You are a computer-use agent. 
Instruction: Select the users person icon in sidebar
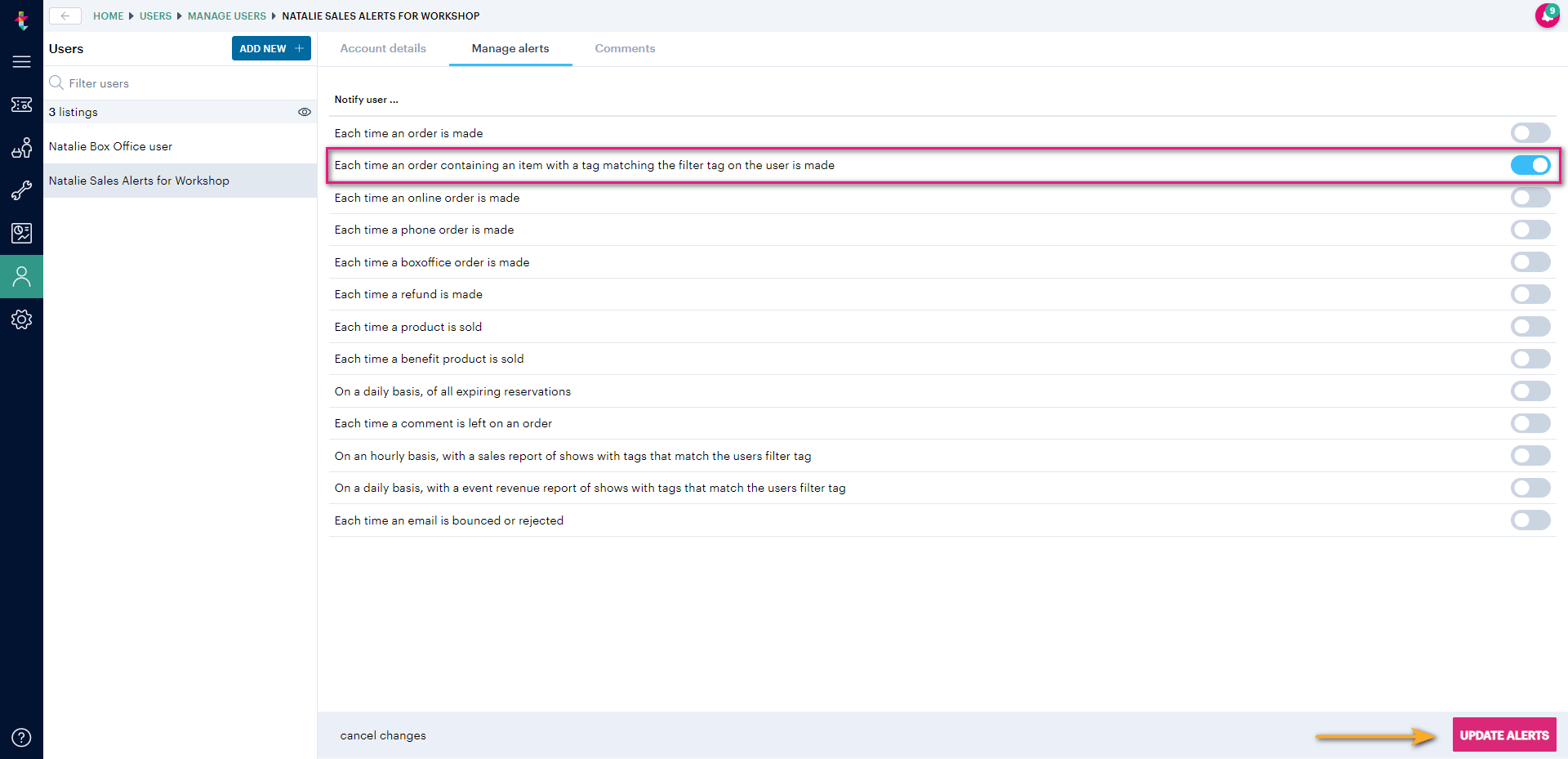point(21,276)
